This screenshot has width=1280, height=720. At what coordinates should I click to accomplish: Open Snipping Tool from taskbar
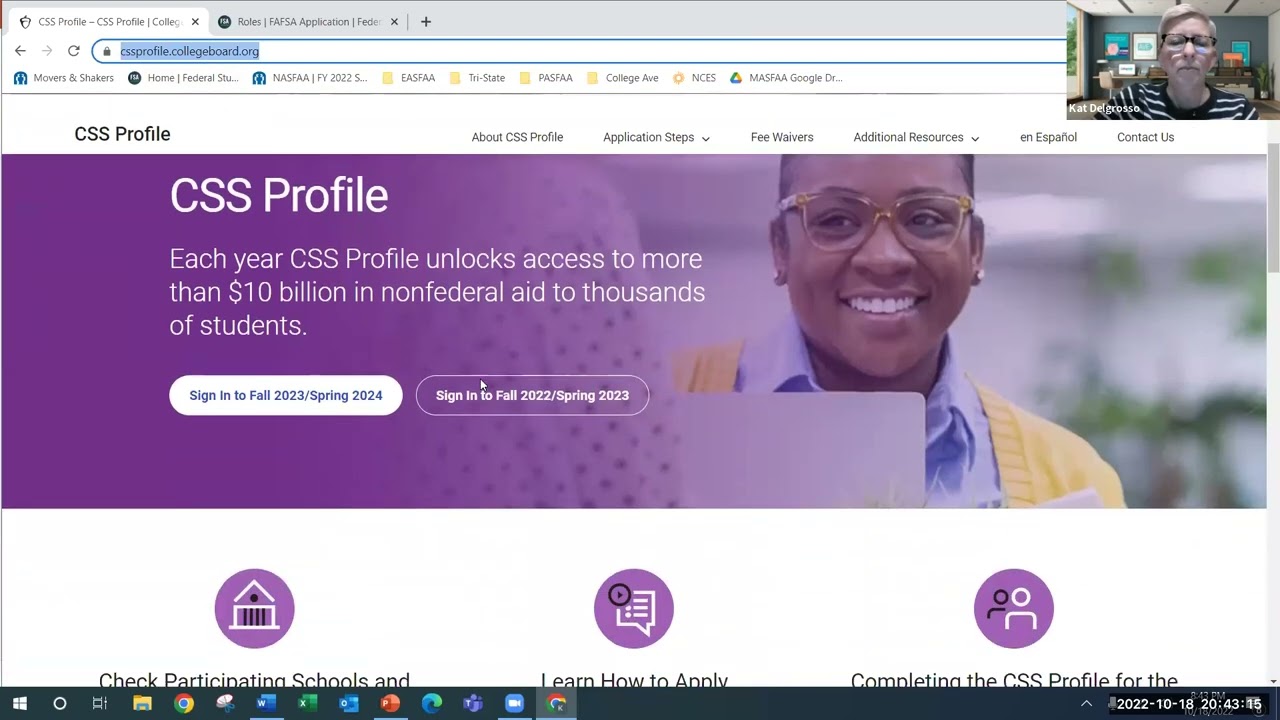click(x=225, y=704)
